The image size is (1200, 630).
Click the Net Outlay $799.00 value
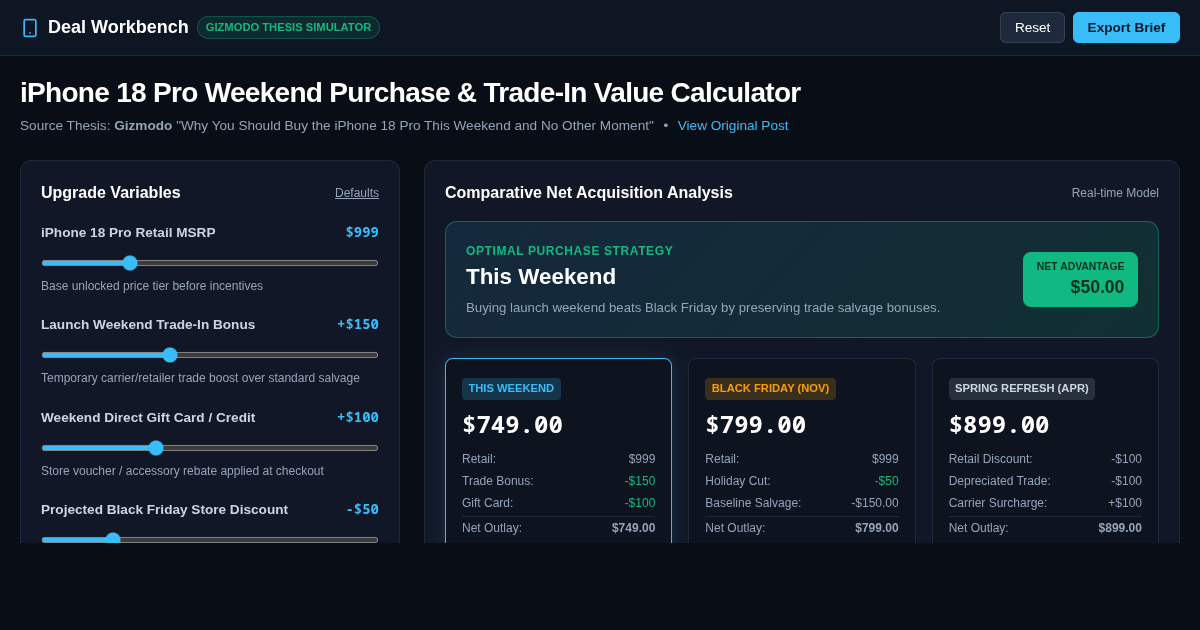[x=877, y=528]
